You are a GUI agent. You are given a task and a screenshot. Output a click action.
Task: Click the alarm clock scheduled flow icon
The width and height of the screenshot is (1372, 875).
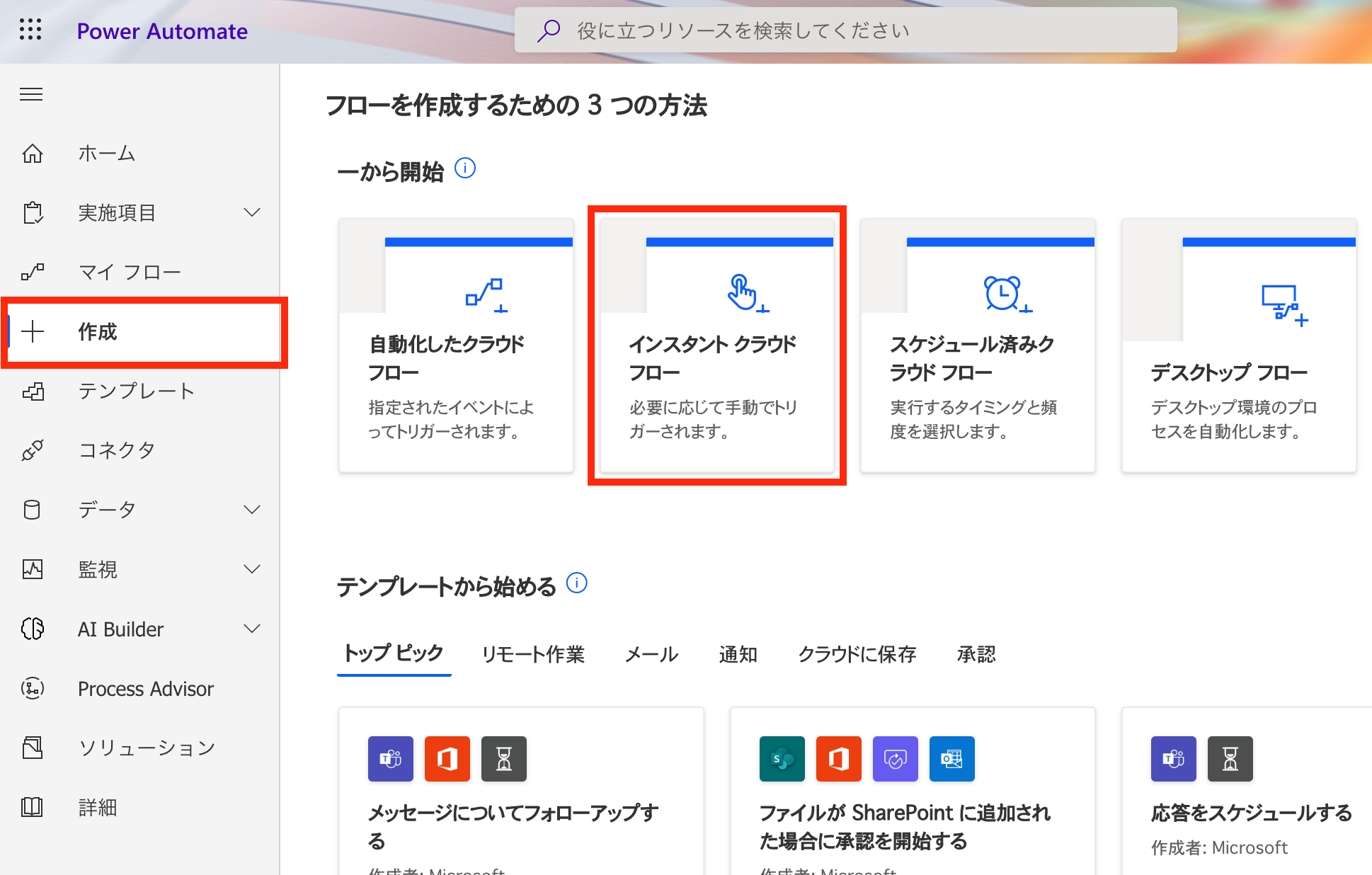click(x=1007, y=294)
